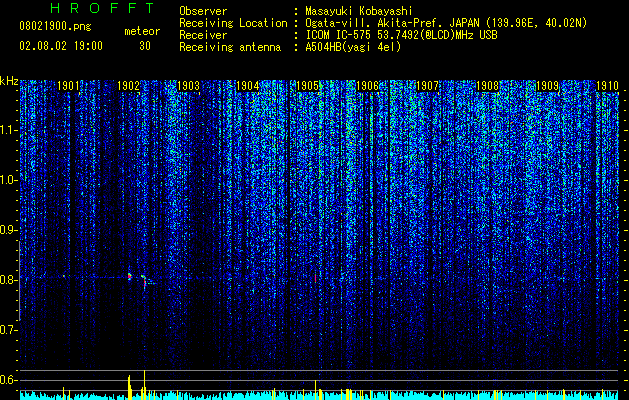Click the HROFFT title text
Image resolution: width=629 pixels, height=400 pixels.
coord(103,8)
